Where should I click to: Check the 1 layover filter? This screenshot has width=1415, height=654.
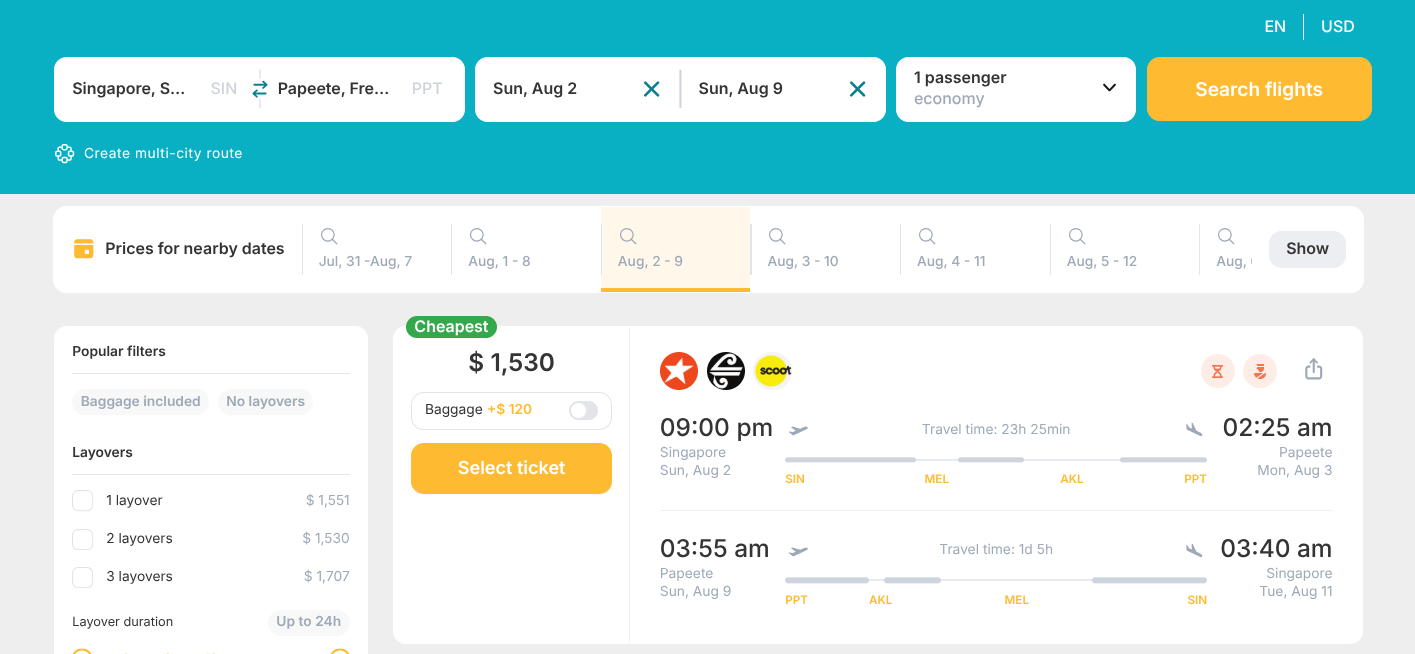click(x=83, y=500)
